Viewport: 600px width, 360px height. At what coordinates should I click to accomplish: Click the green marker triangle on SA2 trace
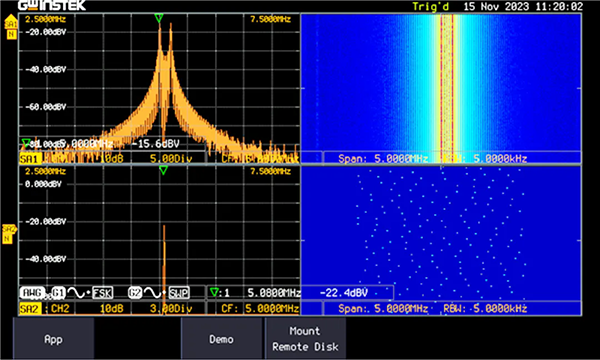tap(163, 170)
